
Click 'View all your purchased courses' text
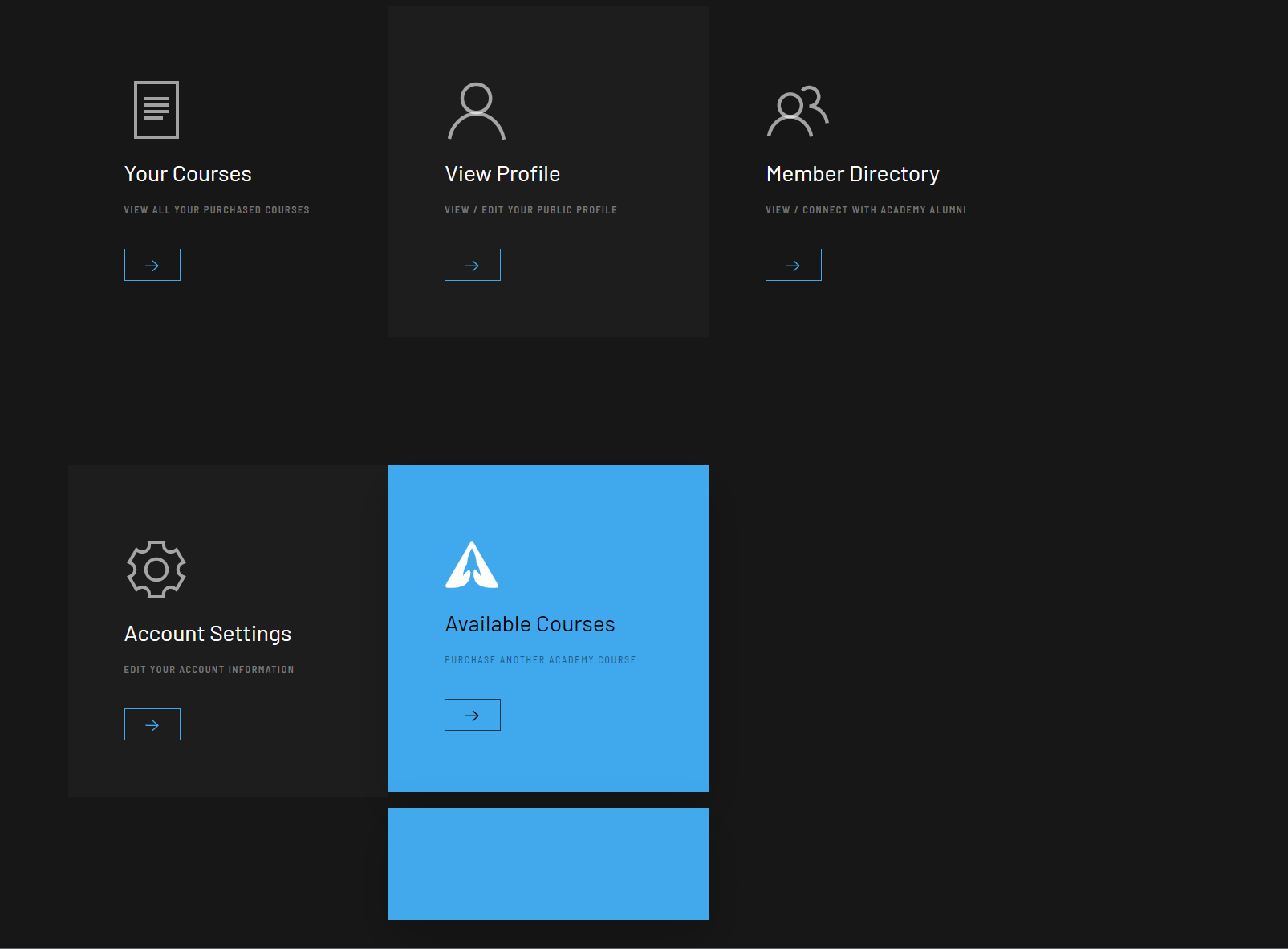217,210
